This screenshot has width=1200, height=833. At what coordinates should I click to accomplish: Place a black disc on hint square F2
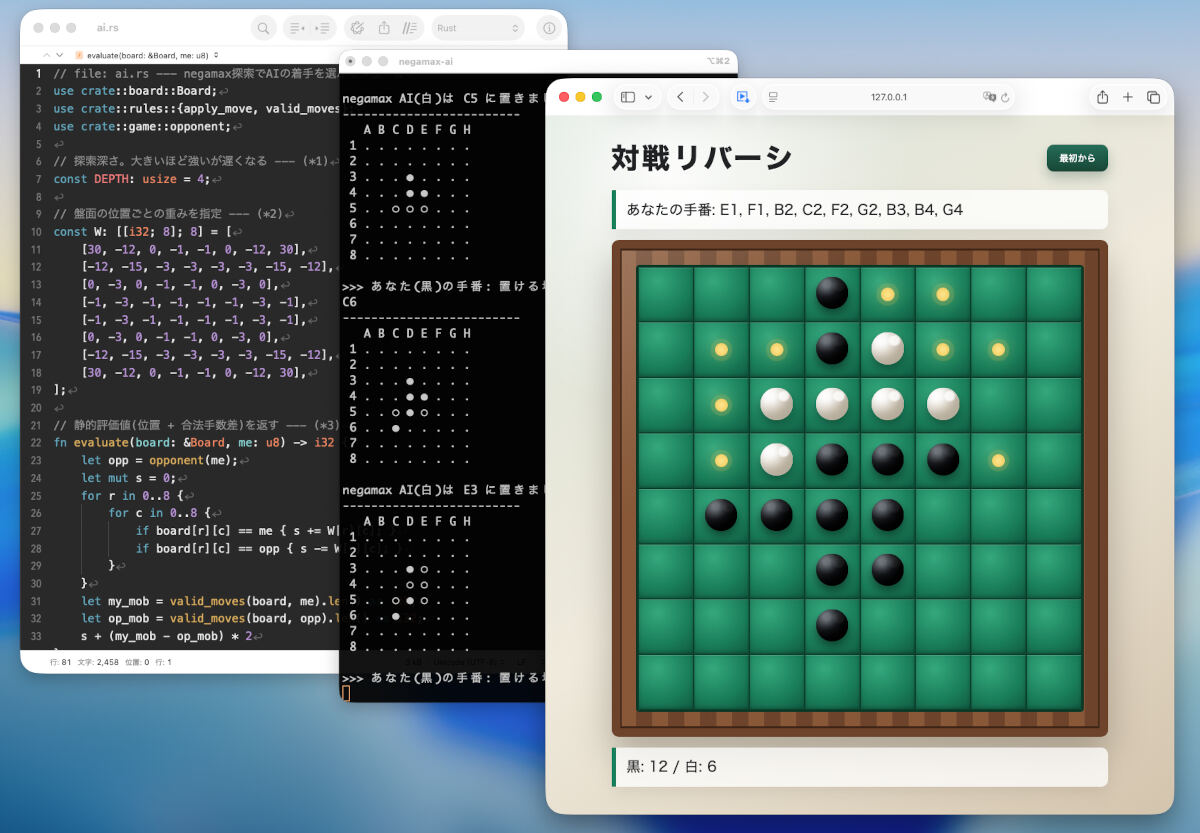(942, 349)
